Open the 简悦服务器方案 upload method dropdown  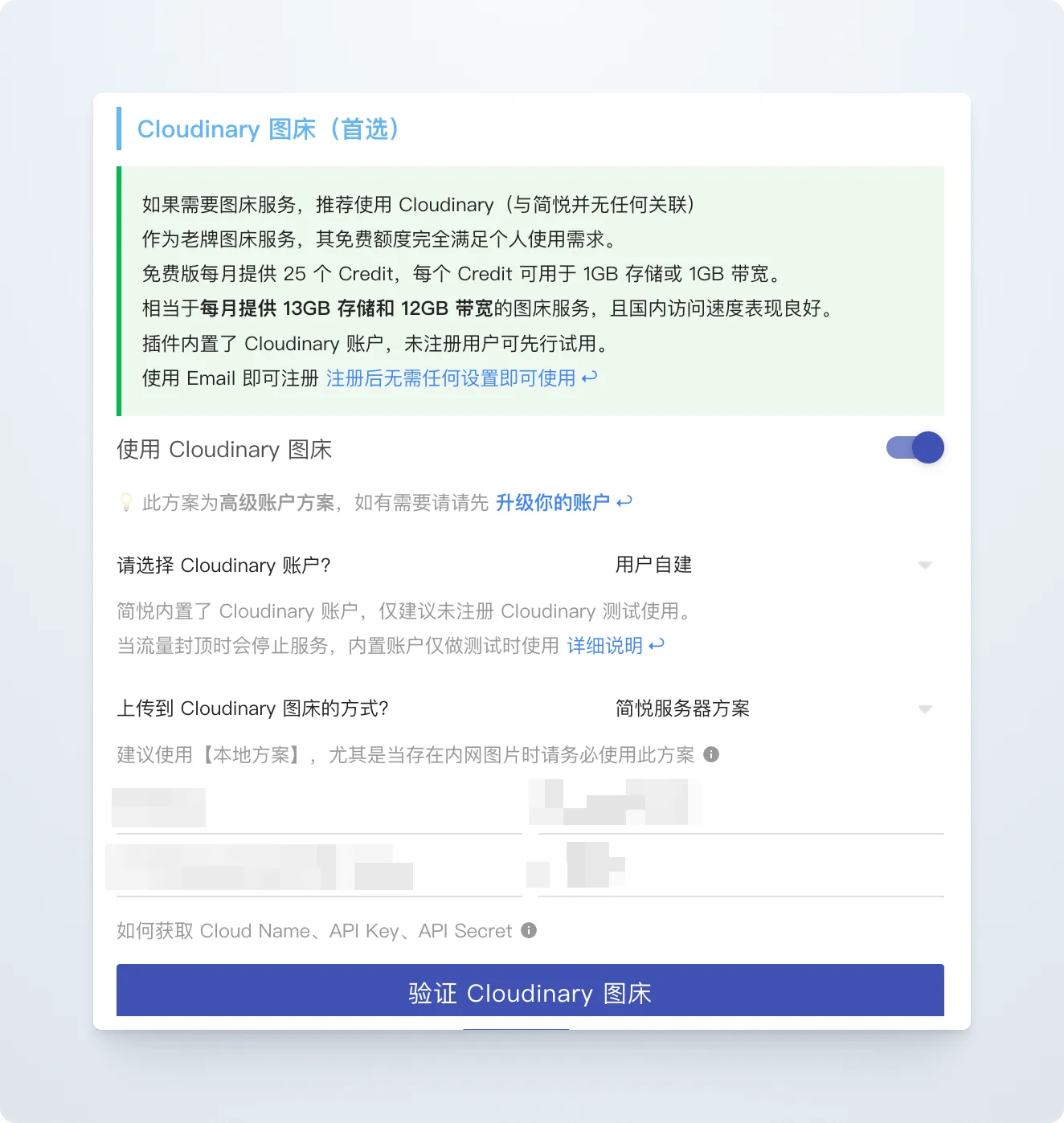pyautogui.click(x=774, y=709)
